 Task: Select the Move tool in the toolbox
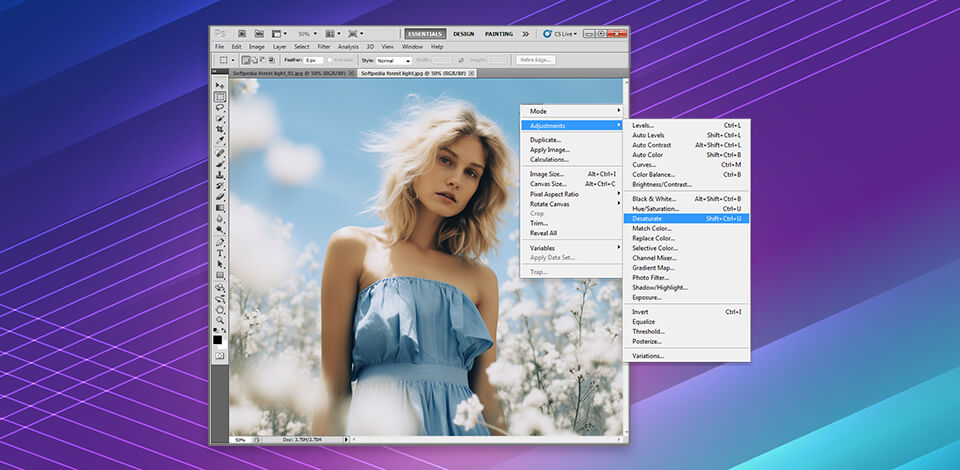(219, 86)
